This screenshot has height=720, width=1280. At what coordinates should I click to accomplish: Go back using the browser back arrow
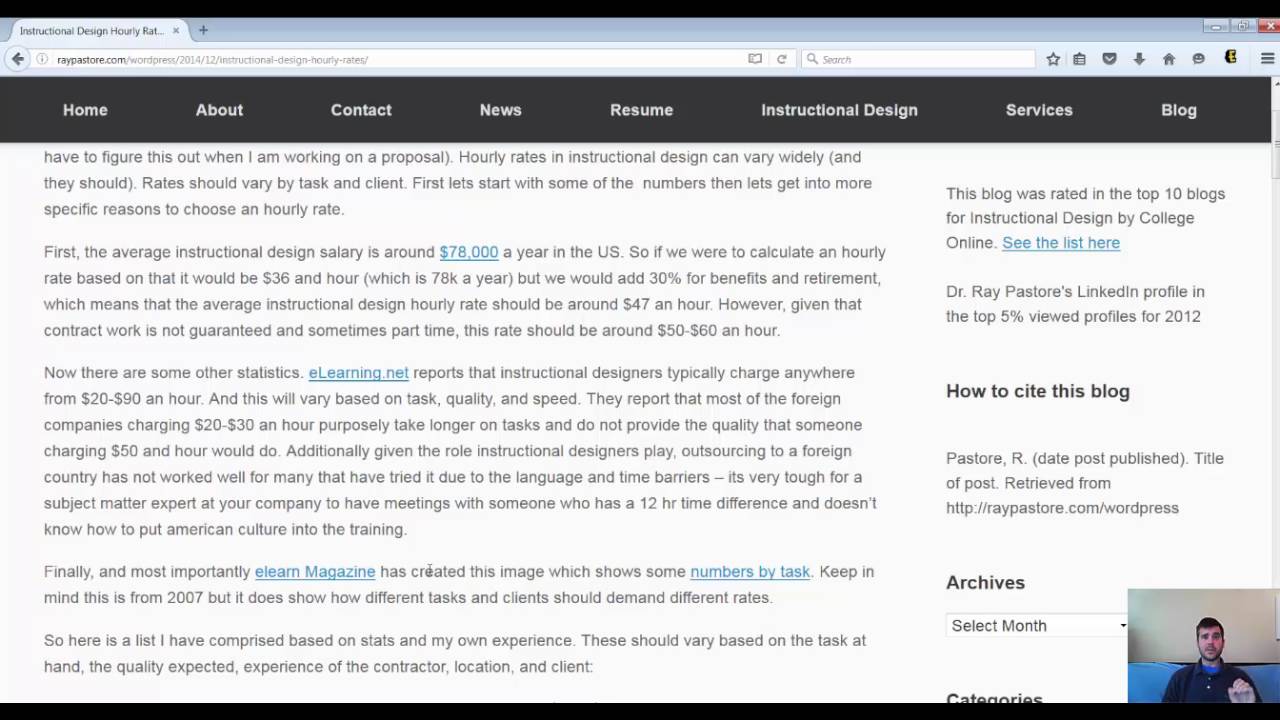(x=17, y=59)
